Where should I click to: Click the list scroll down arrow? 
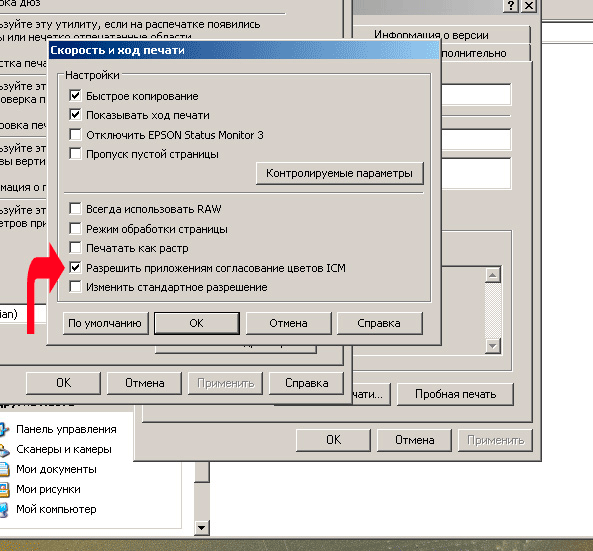pos(493,346)
